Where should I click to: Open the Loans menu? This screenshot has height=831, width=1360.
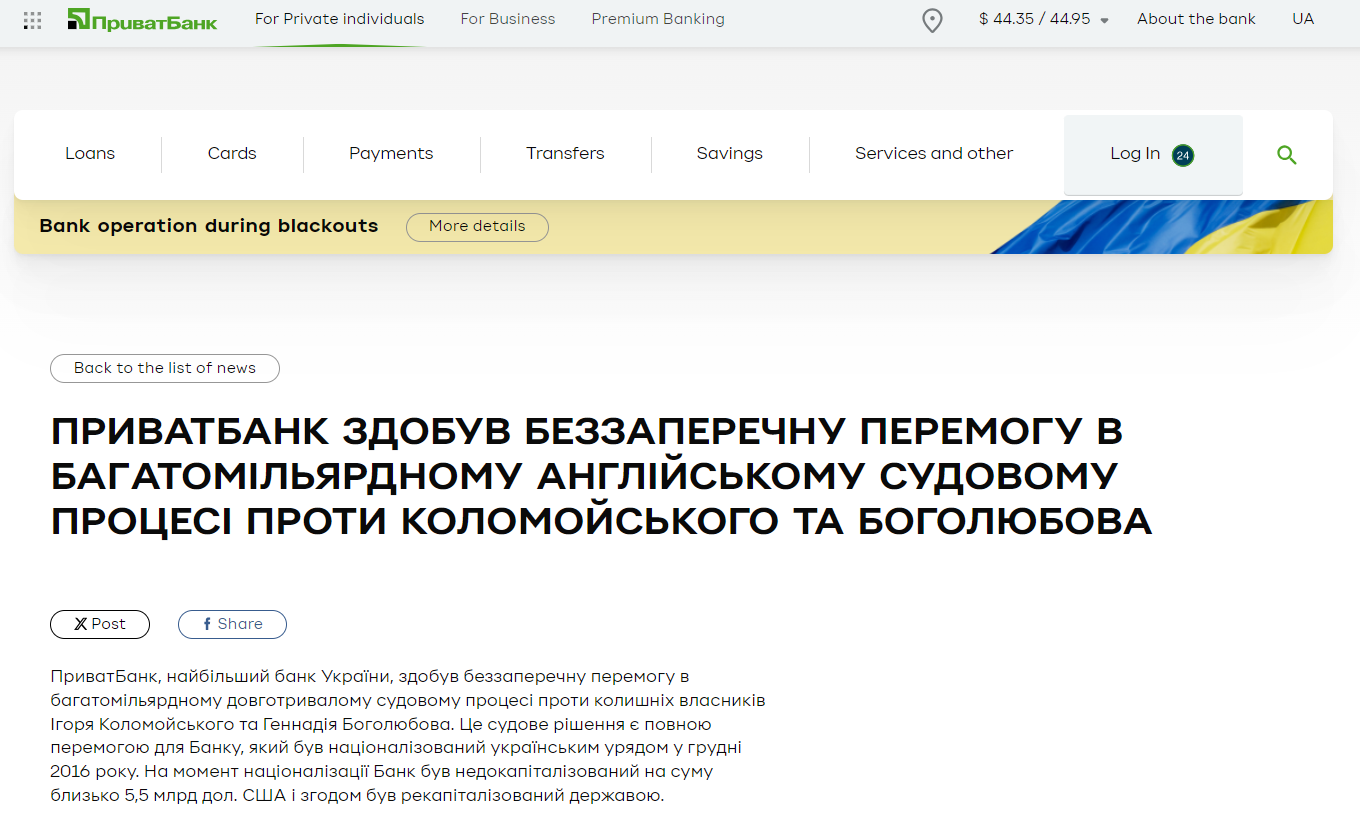(x=90, y=154)
